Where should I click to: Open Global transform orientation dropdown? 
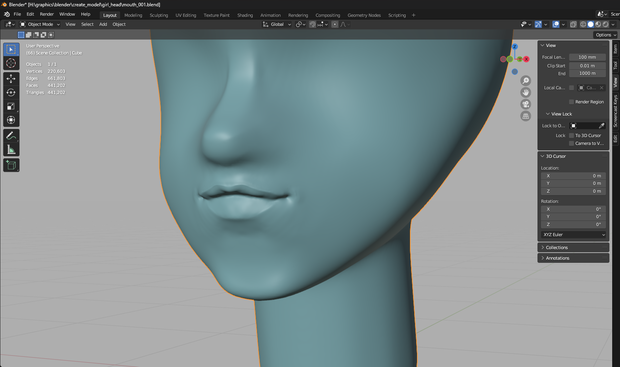click(x=277, y=25)
